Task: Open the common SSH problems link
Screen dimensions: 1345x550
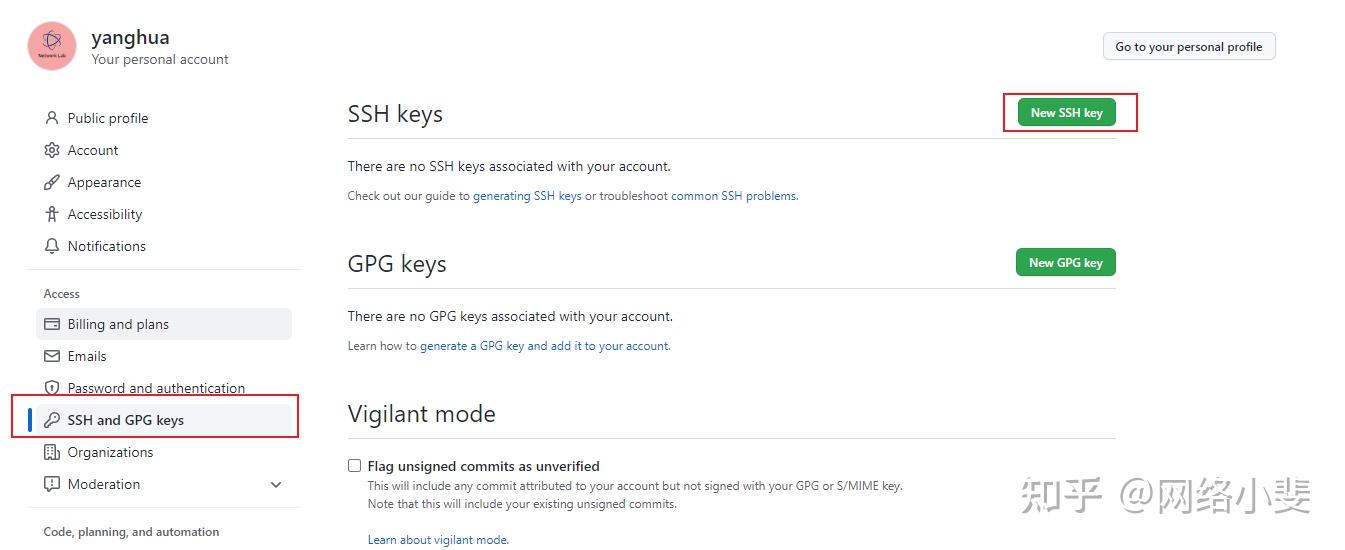Action: pos(734,196)
